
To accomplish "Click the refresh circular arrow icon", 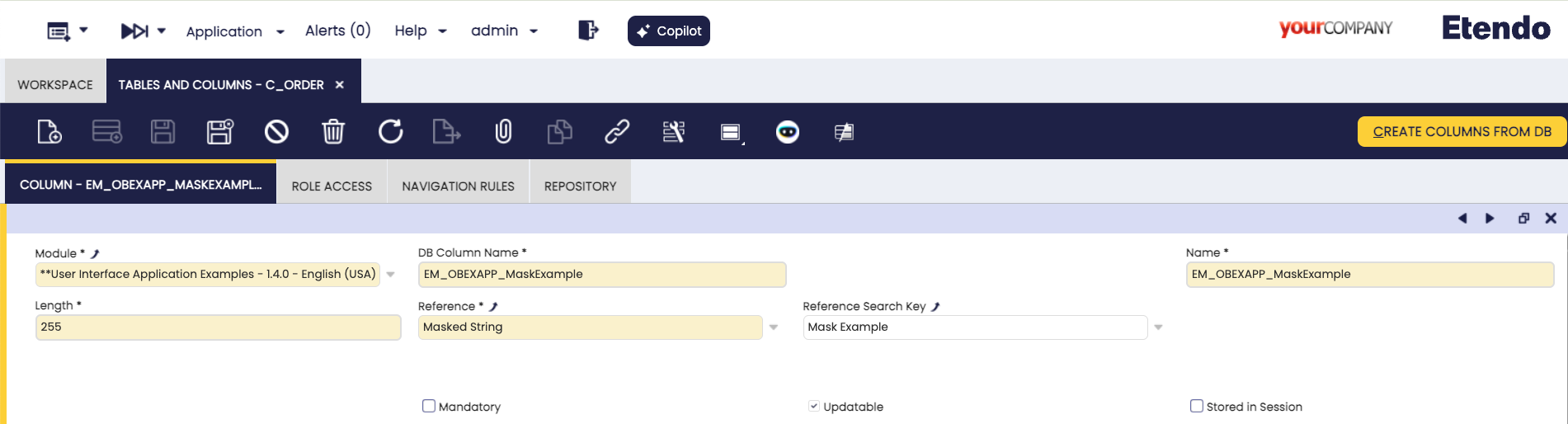I will pyautogui.click(x=390, y=132).
